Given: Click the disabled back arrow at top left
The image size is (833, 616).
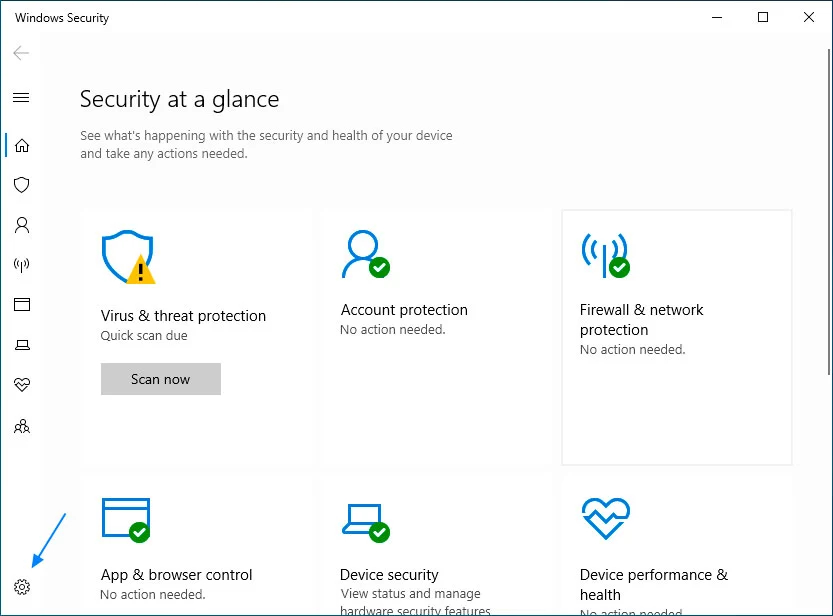Looking at the screenshot, I should [x=20, y=52].
